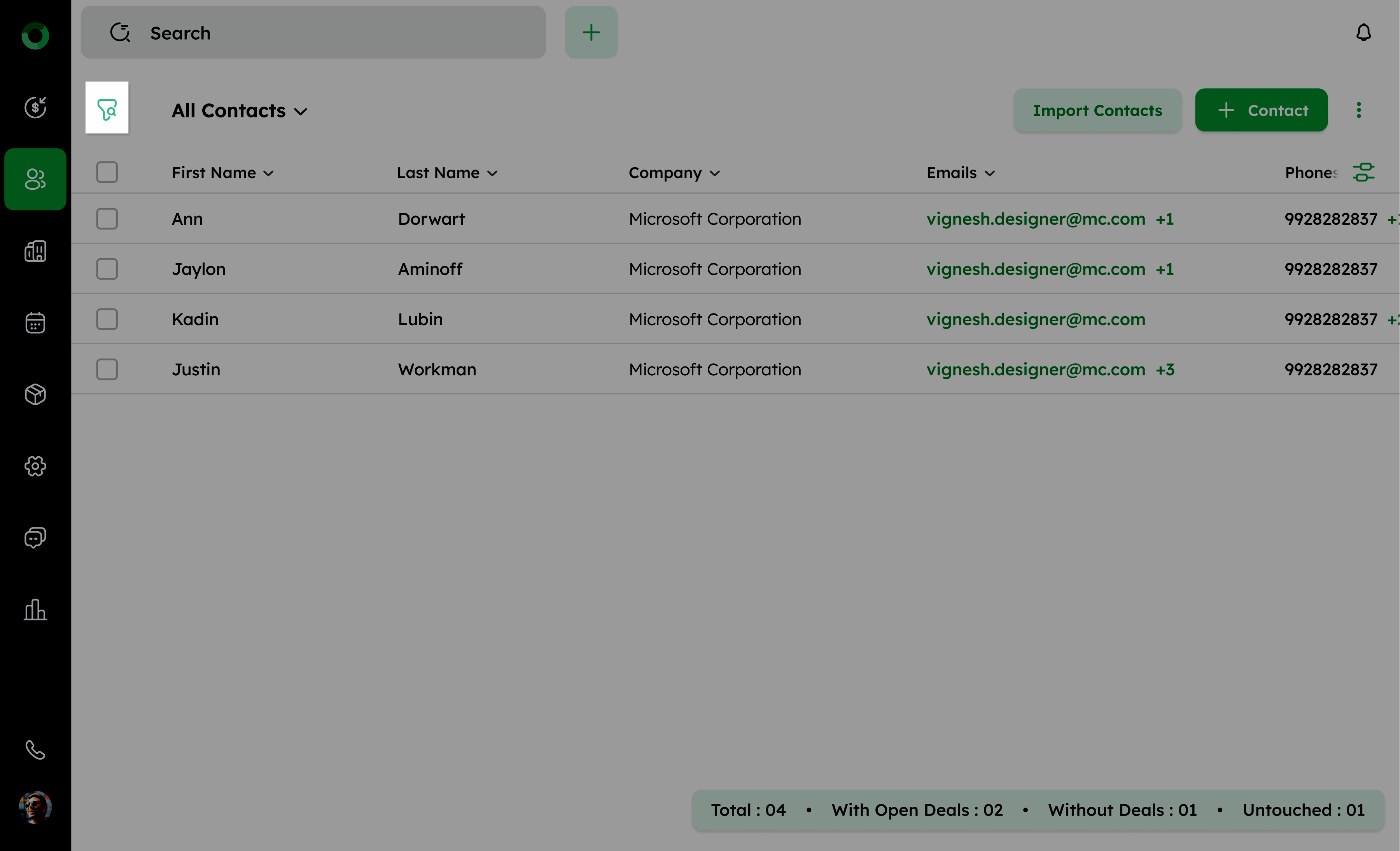Open the reports bar chart icon
Image resolution: width=1400 pixels, height=851 pixels.
[35, 609]
